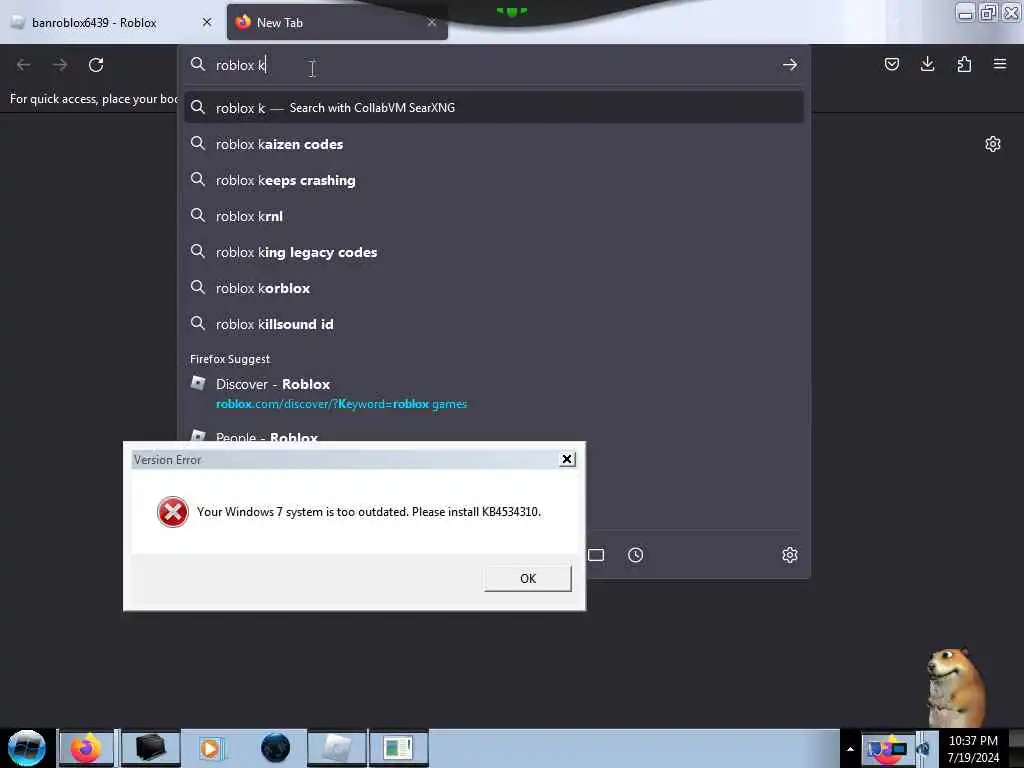Click the tabs search shortcut icon in urlbar
The width and height of the screenshot is (1024, 768).
[x=596, y=555]
